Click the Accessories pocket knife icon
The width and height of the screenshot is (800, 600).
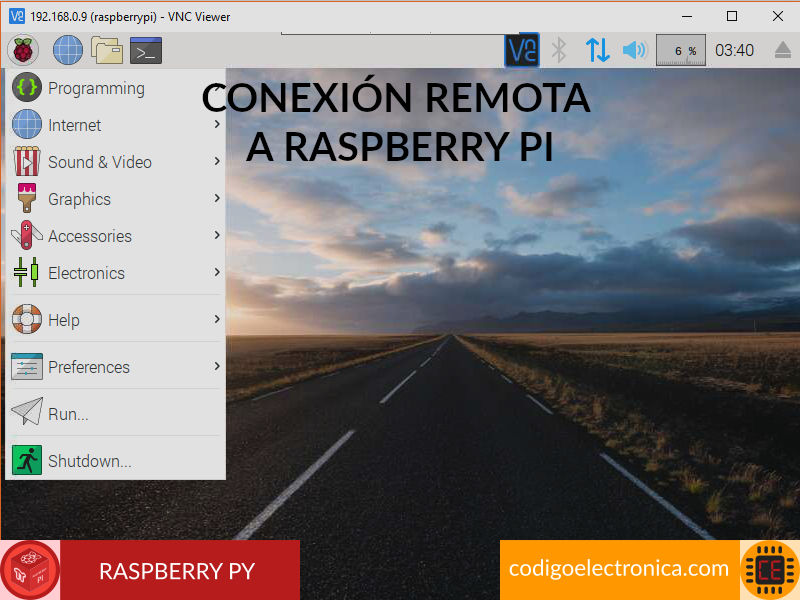tap(27, 235)
